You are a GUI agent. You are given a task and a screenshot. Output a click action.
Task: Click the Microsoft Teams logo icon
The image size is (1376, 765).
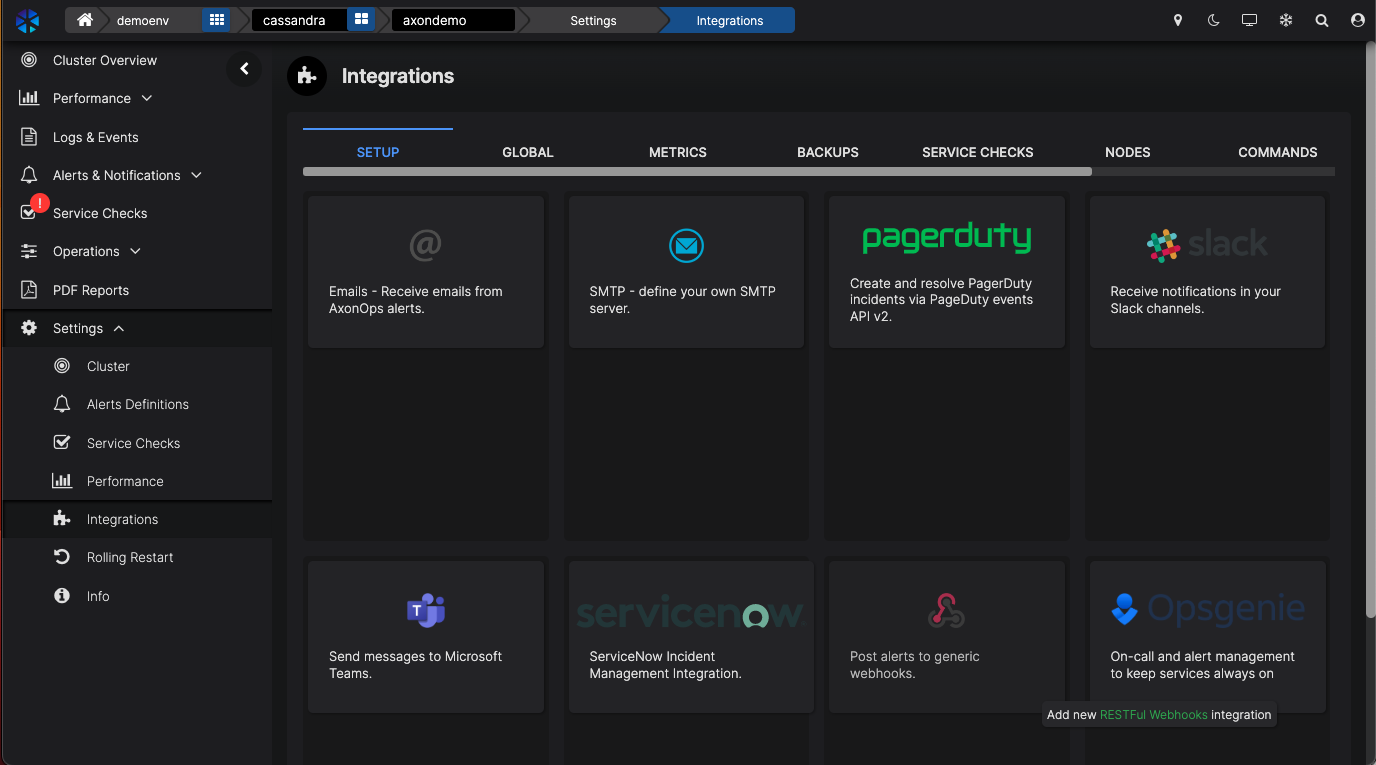pos(425,610)
